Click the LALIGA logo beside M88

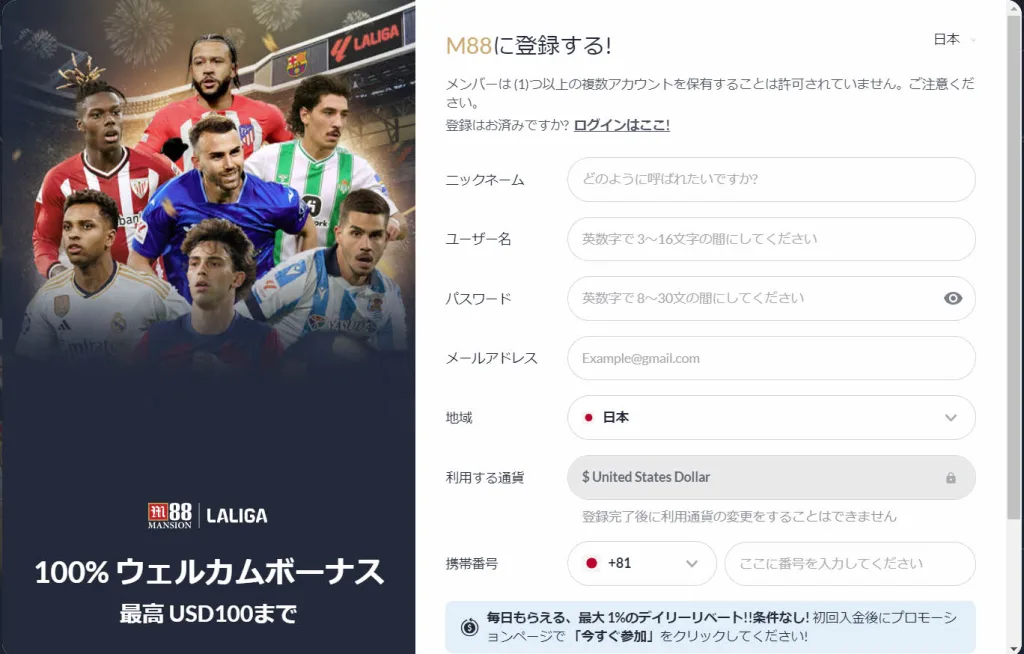[236, 516]
